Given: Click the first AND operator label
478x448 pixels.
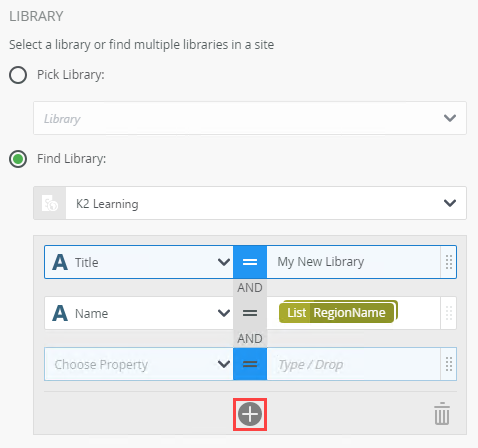Looking at the screenshot, I should [250, 287].
